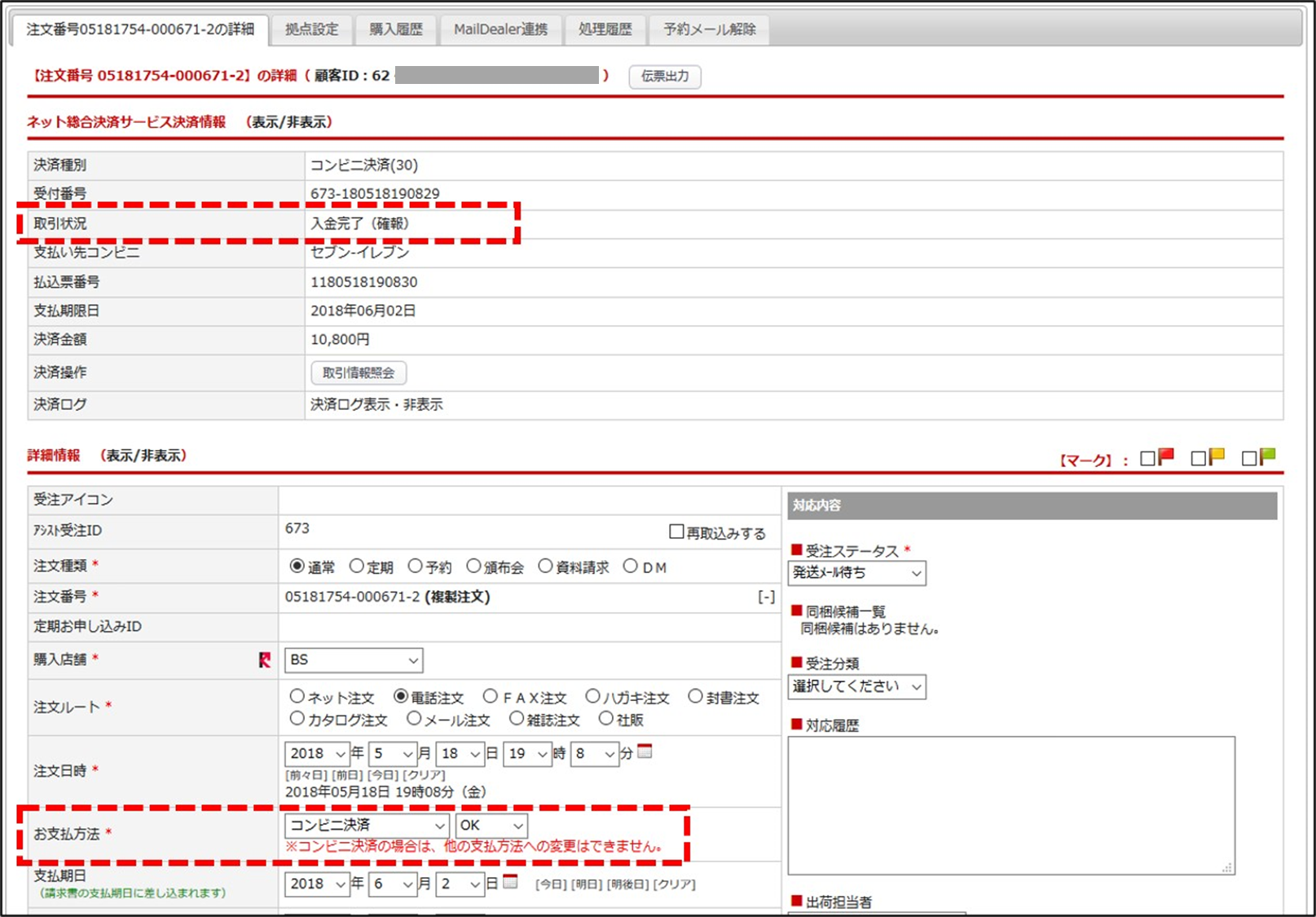This screenshot has width=1316, height=917.
Task: Click the 伝票出力 button
Action: point(665,77)
